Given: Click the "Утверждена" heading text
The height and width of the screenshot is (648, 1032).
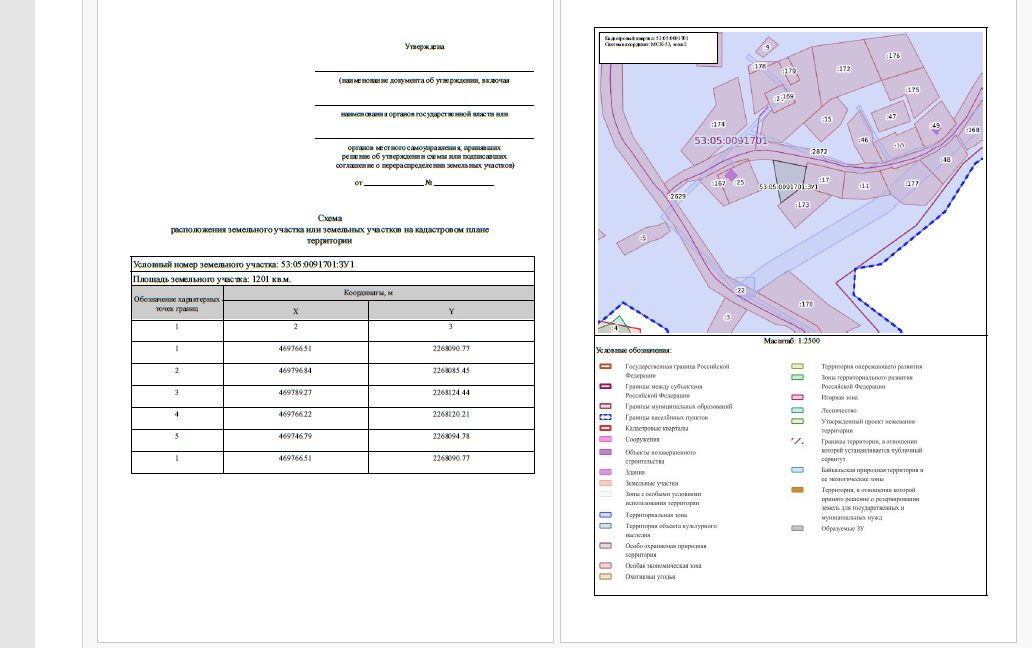Looking at the screenshot, I should [x=425, y=47].
